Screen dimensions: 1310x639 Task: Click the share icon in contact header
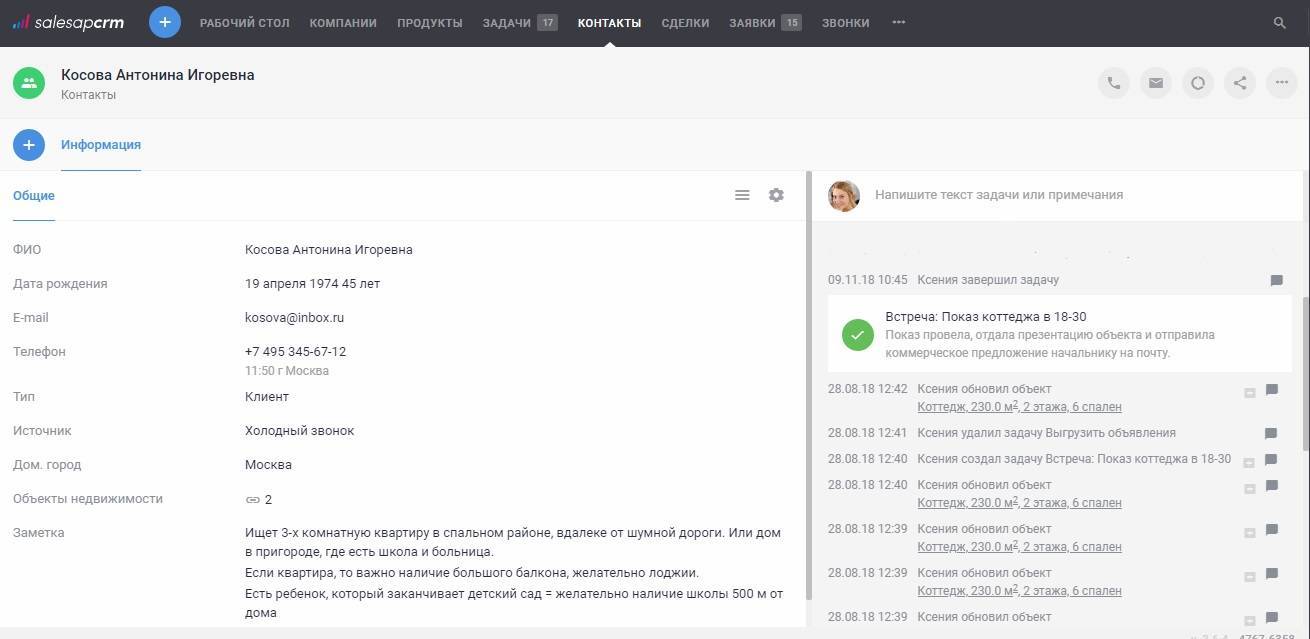click(x=1240, y=83)
